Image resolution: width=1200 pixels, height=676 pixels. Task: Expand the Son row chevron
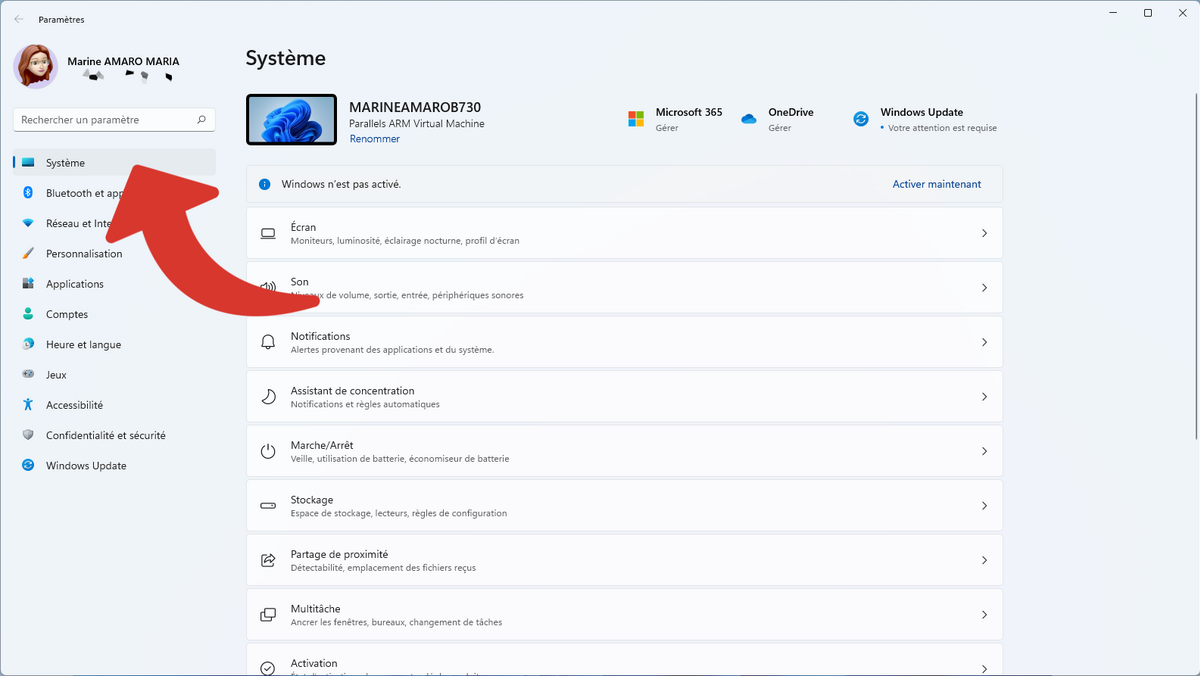coord(984,288)
